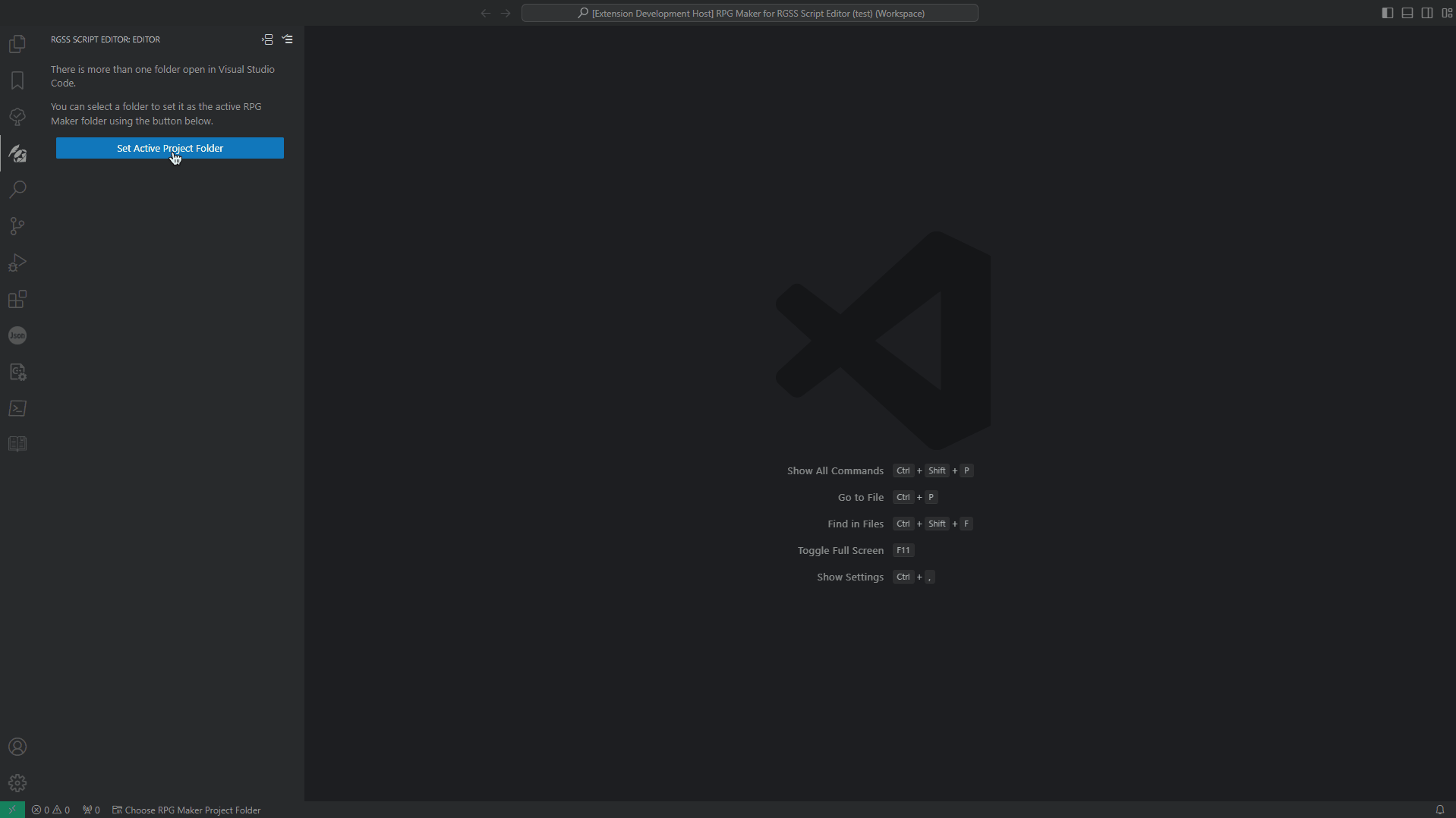Open the terminal-style icon in activity bar
Image resolution: width=1456 pixels, height=818 pixels.
pyautogui.click(x=17, y=408)
